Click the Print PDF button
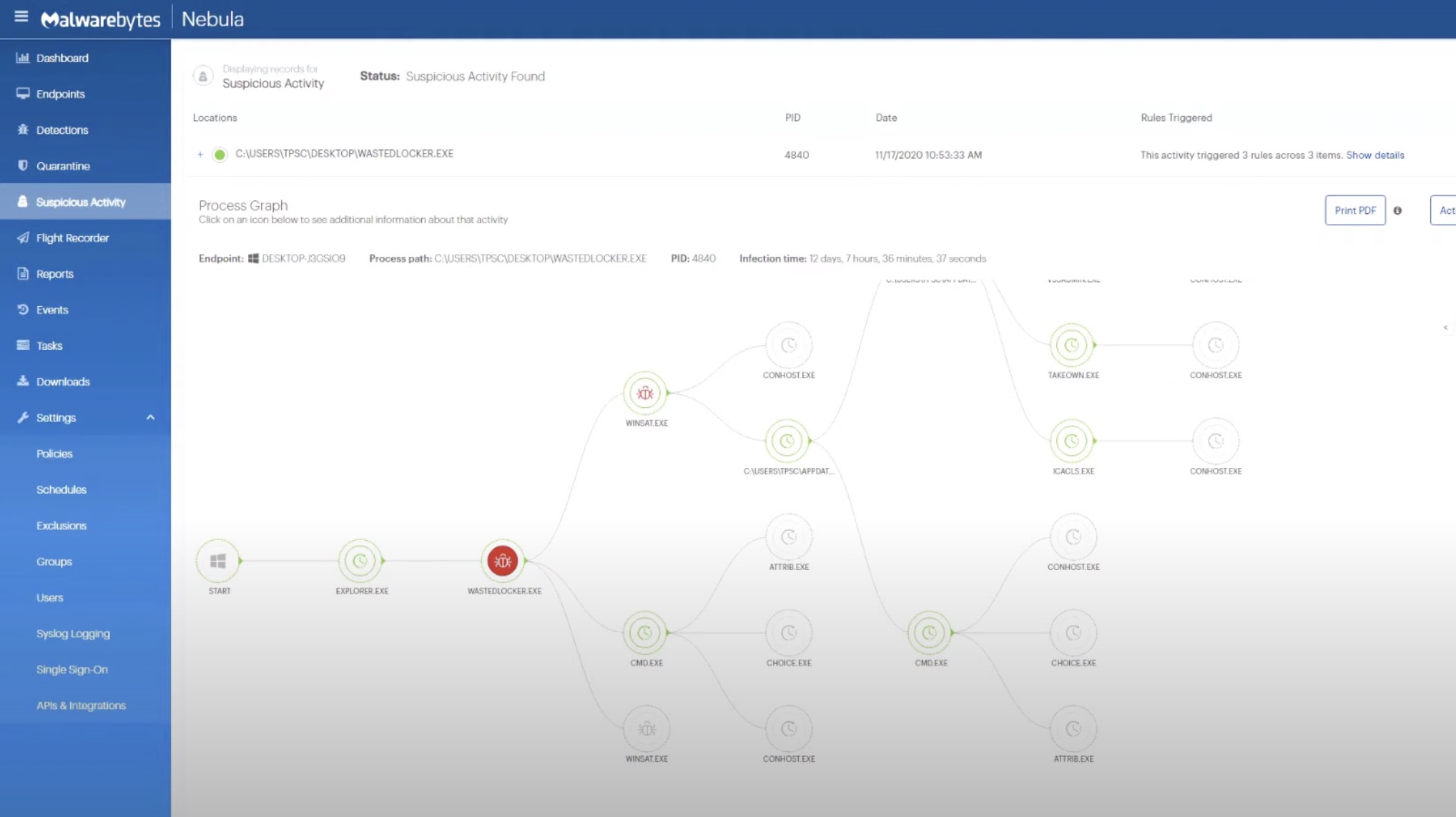1456x817 pixels. (x=1355, y=210)
